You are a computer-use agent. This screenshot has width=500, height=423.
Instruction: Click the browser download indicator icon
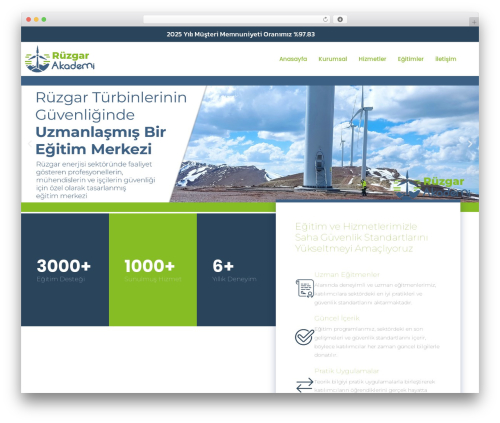click(x=340, y=20)
